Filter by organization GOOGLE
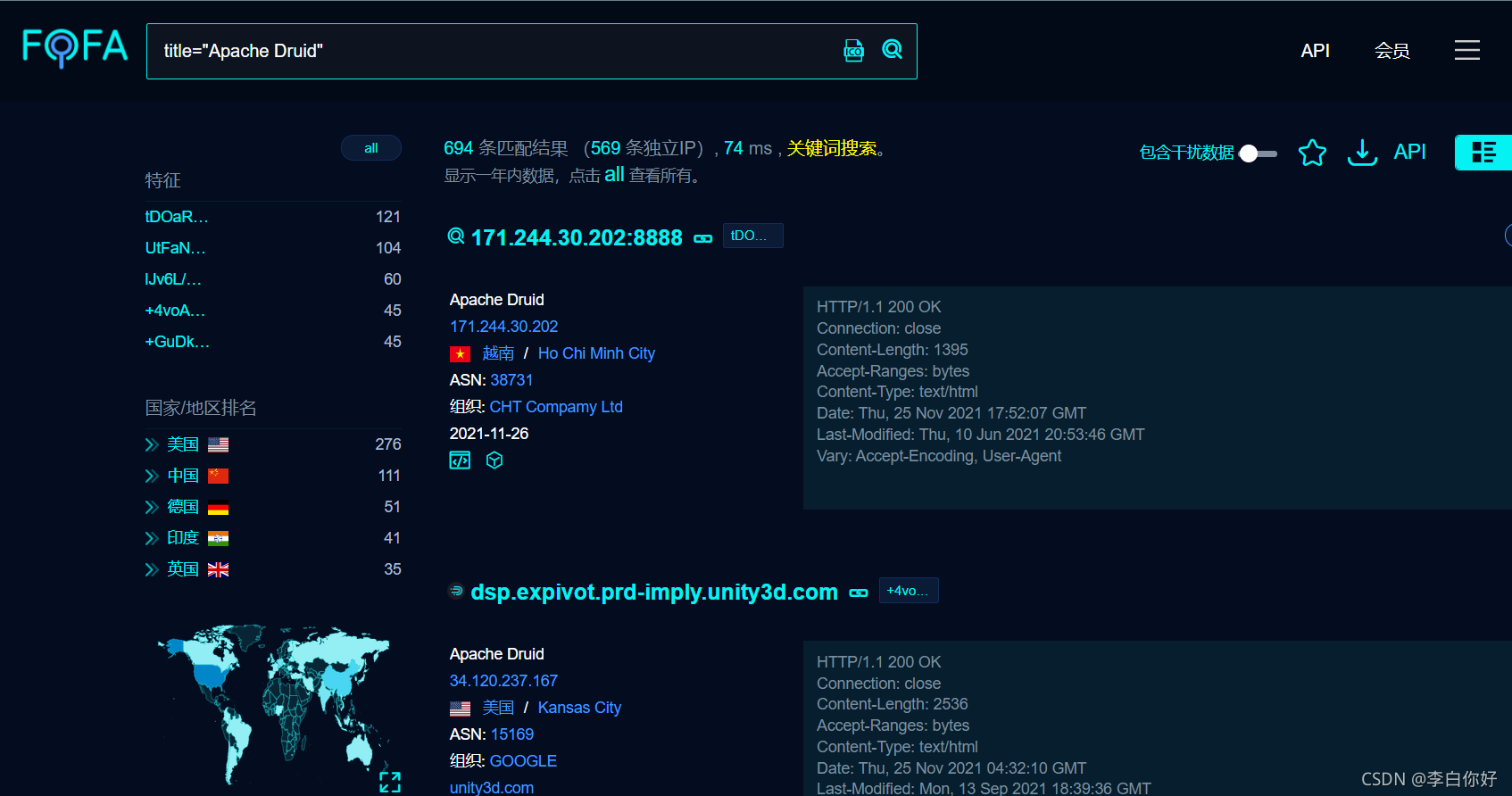This screenshot has width=1512, height=796. [x=523, y=761]
